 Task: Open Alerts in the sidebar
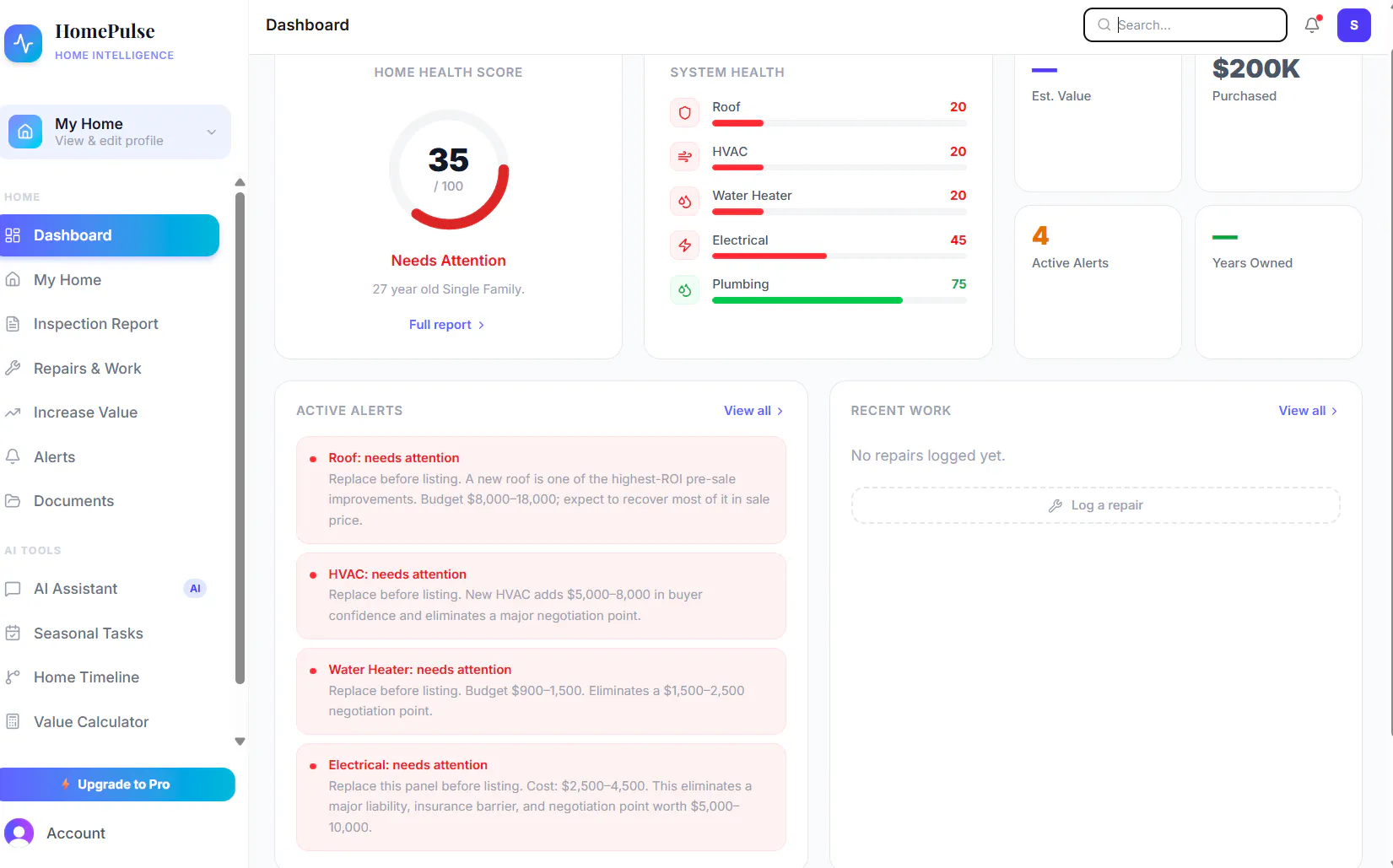110,457
